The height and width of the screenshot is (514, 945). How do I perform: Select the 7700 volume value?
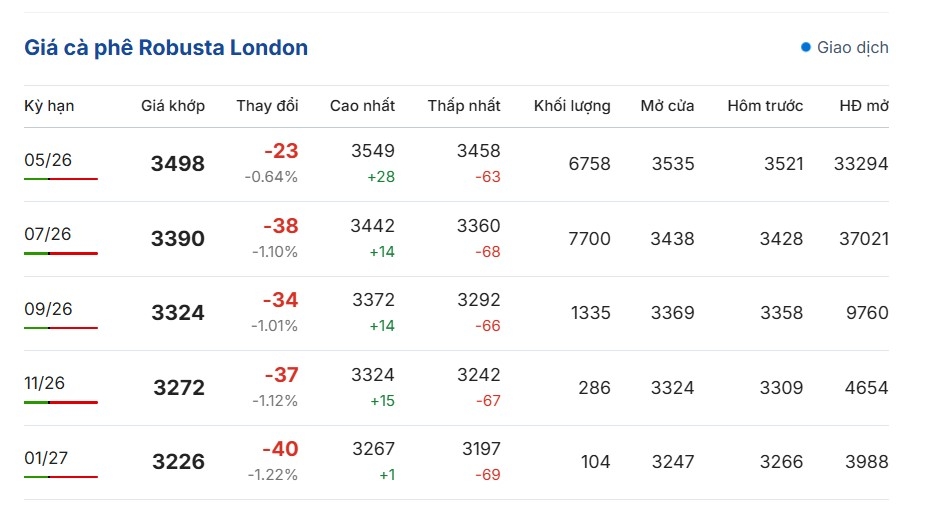point(589,239)
